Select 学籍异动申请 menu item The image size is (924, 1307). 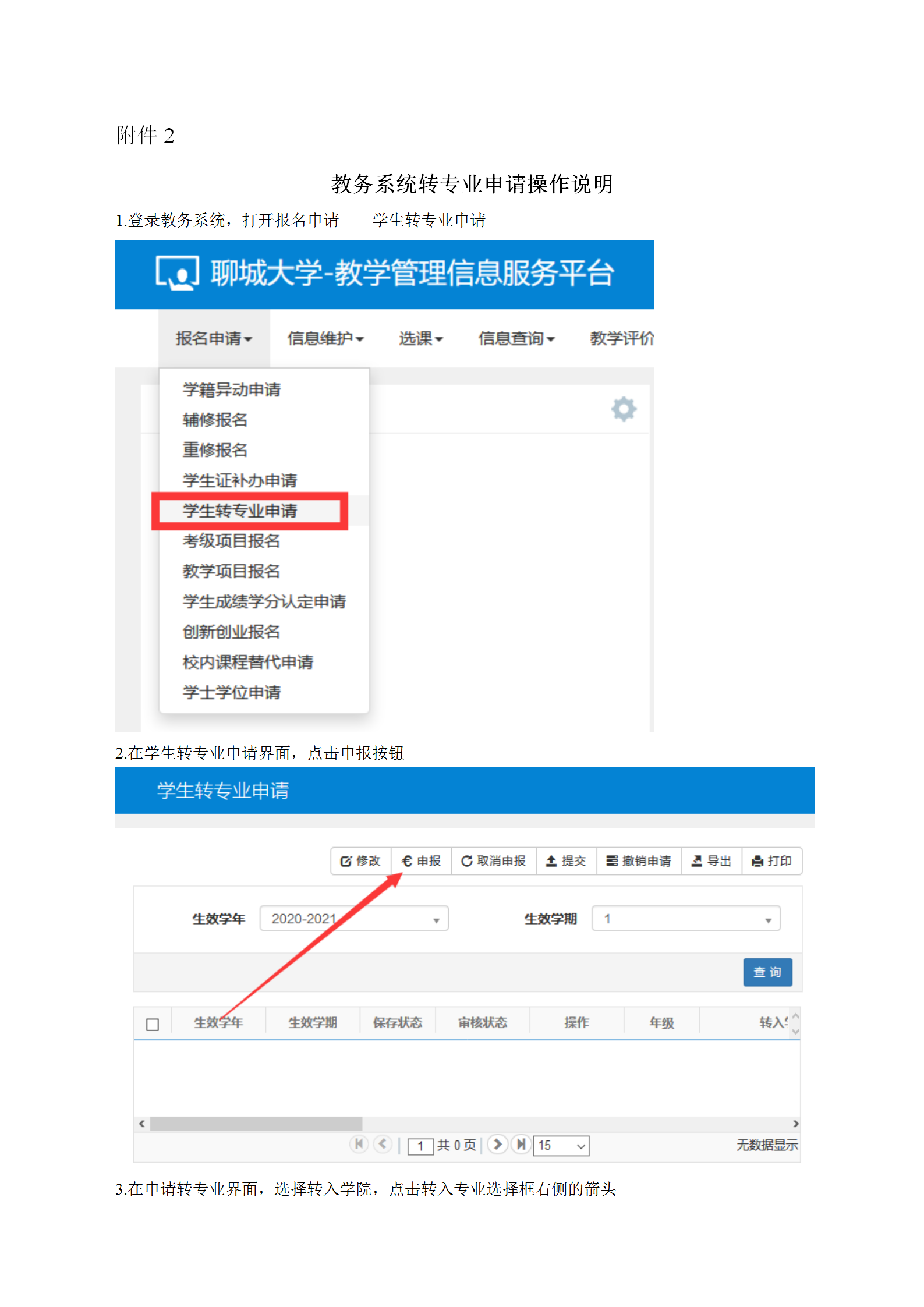(x=231, y=389)
